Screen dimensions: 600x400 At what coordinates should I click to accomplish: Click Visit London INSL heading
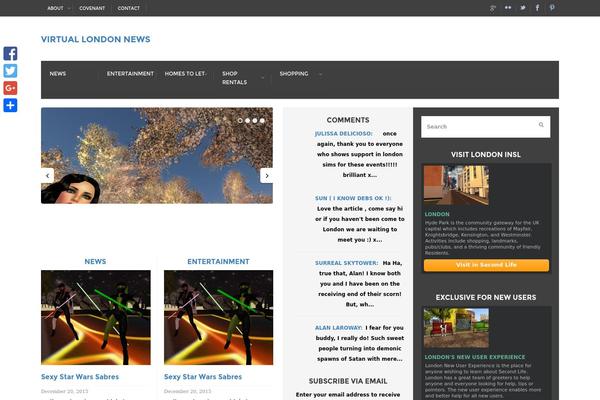pyautogui.click(x=486, y=155)
